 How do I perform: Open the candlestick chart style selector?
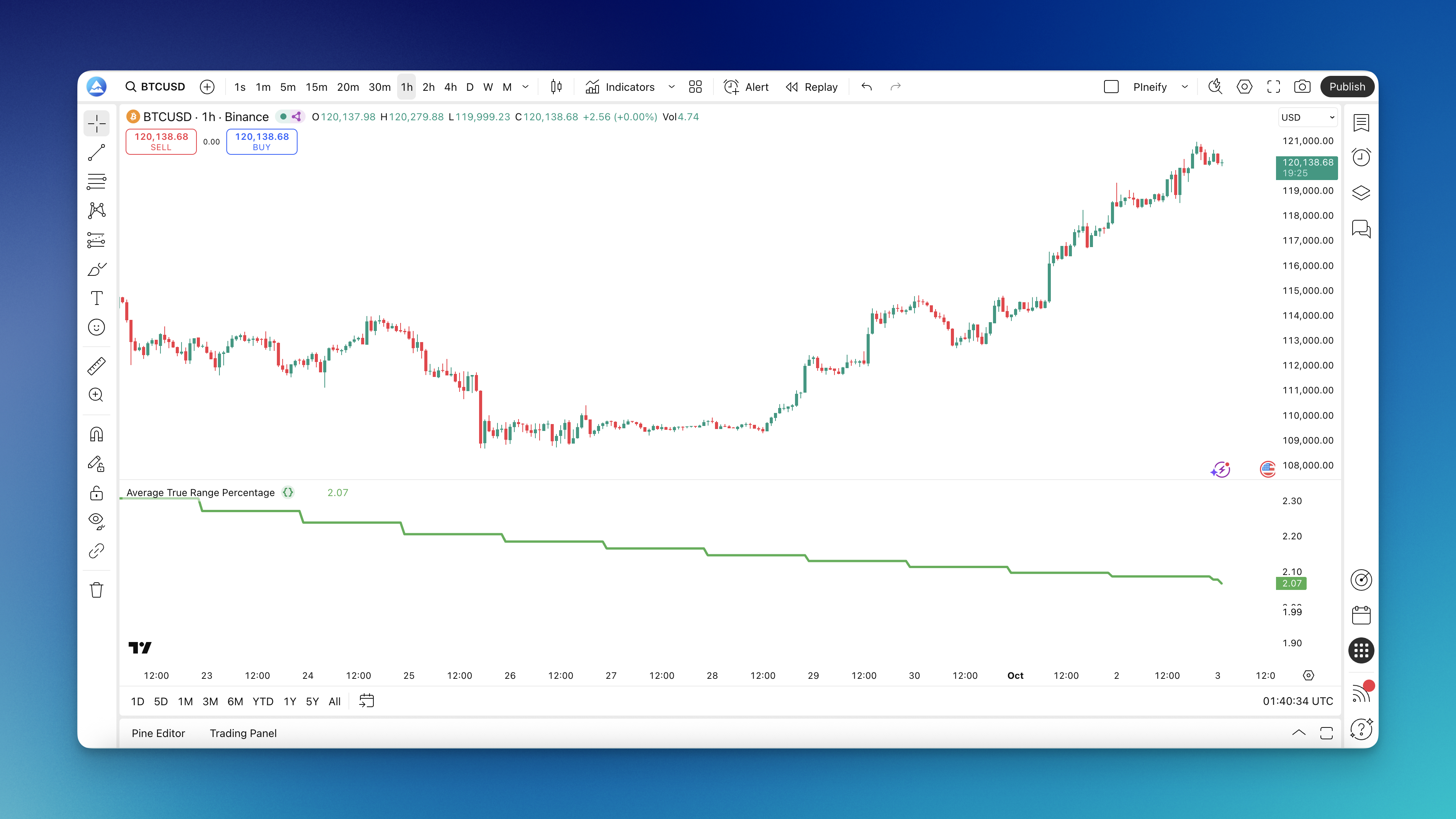(556, 87)
